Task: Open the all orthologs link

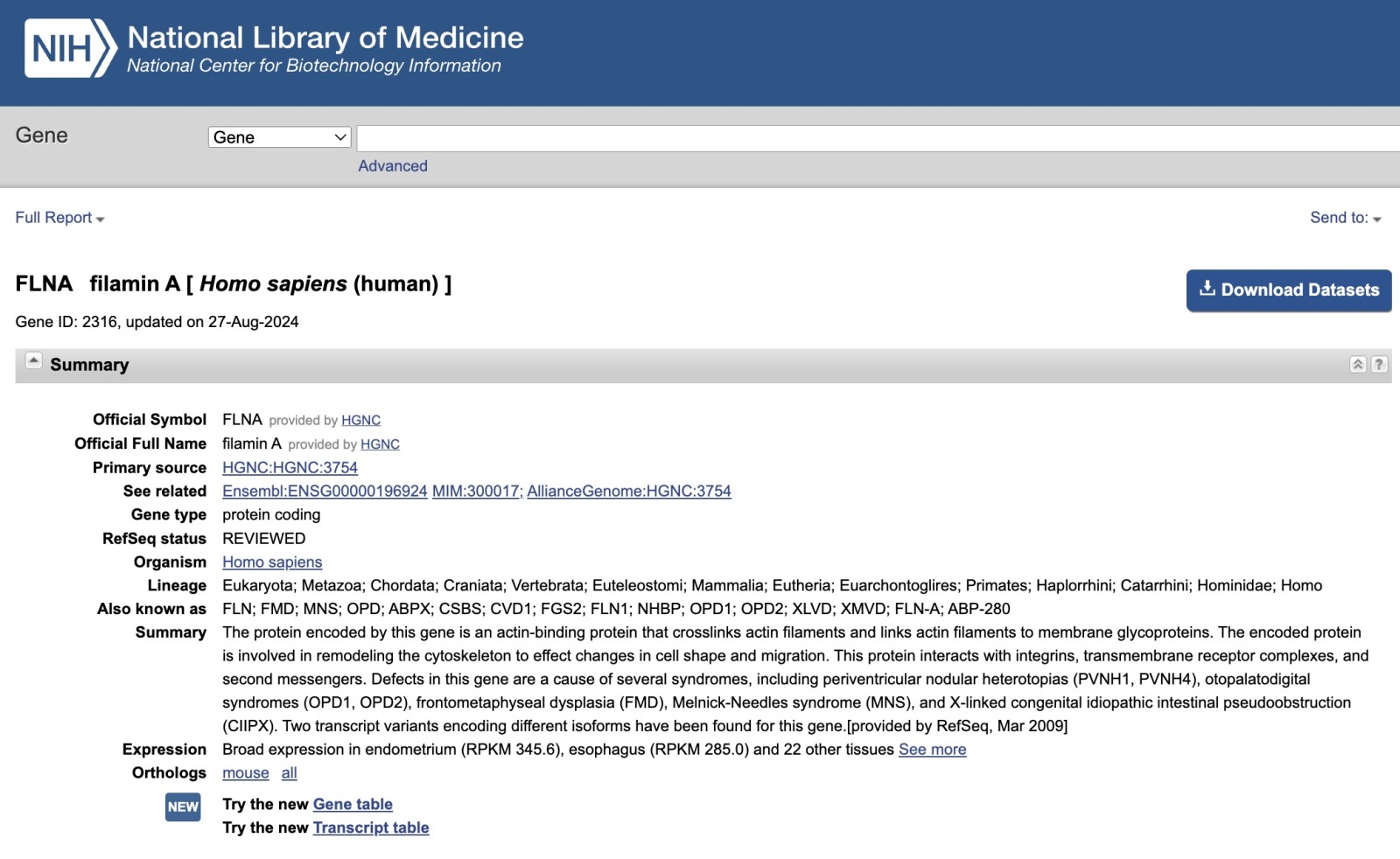Action: coord(289,773)
